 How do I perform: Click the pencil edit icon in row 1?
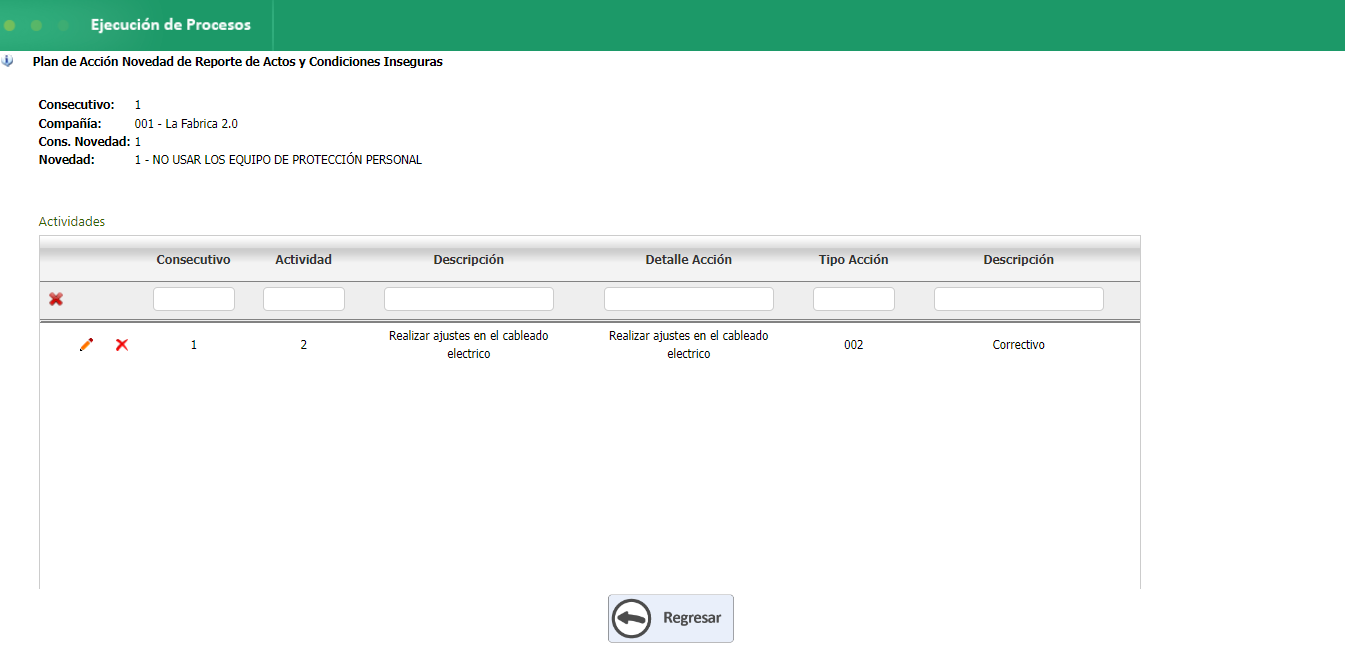coord(86,344)
